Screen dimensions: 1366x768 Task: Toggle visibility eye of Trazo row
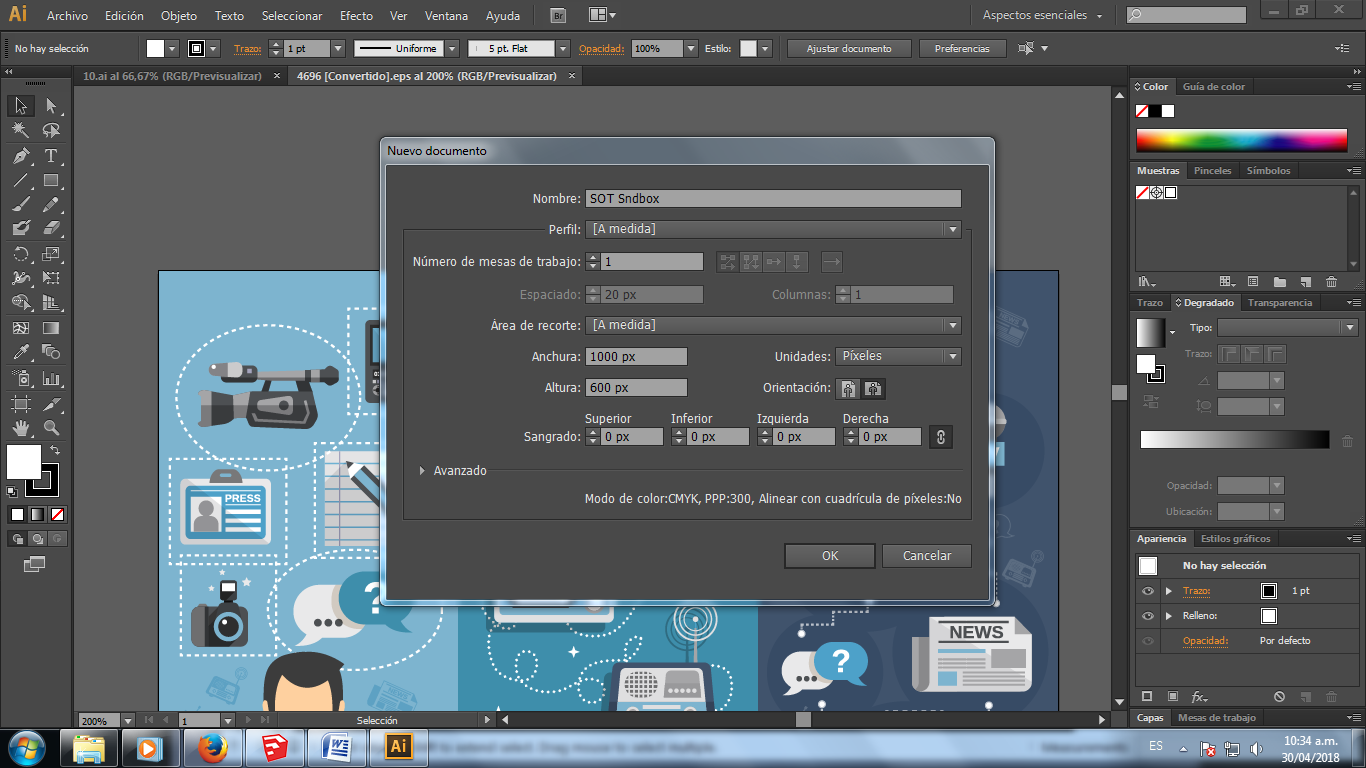tap(1147, 591)
